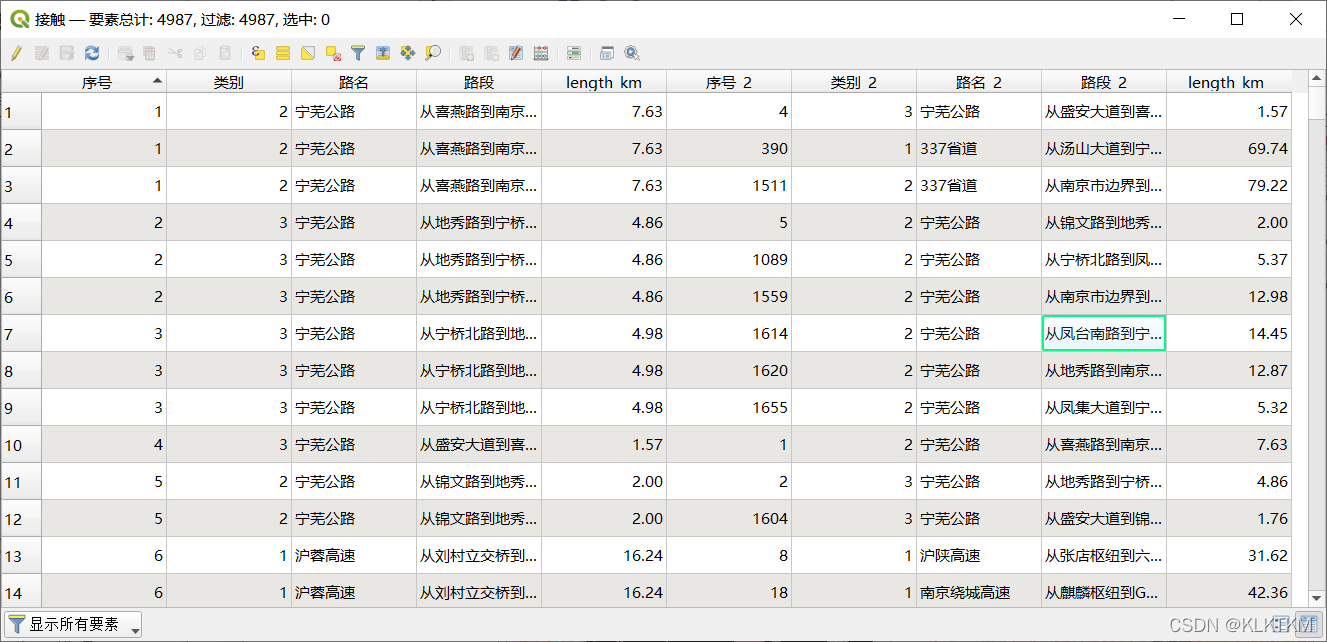Click the cell containing 1655
Viewport: 1327px width, 642px height.
click(x=729, y=407)
